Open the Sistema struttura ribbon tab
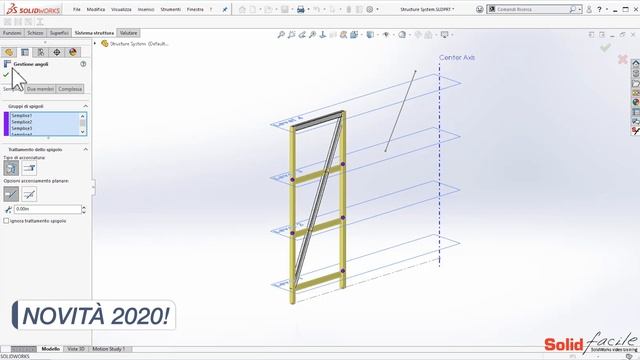 [94, 33]
